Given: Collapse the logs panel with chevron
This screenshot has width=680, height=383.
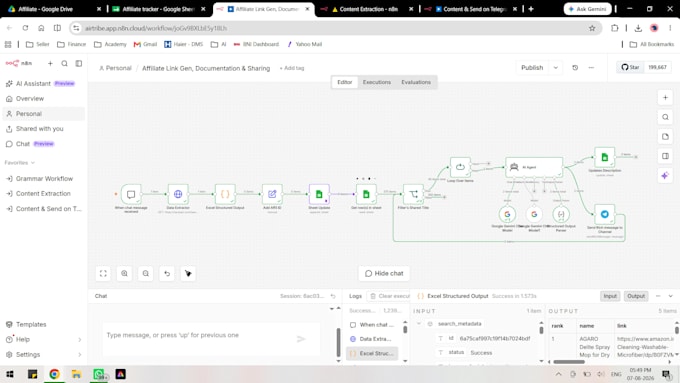Looking at the screenshot, I should pos(670,296).
